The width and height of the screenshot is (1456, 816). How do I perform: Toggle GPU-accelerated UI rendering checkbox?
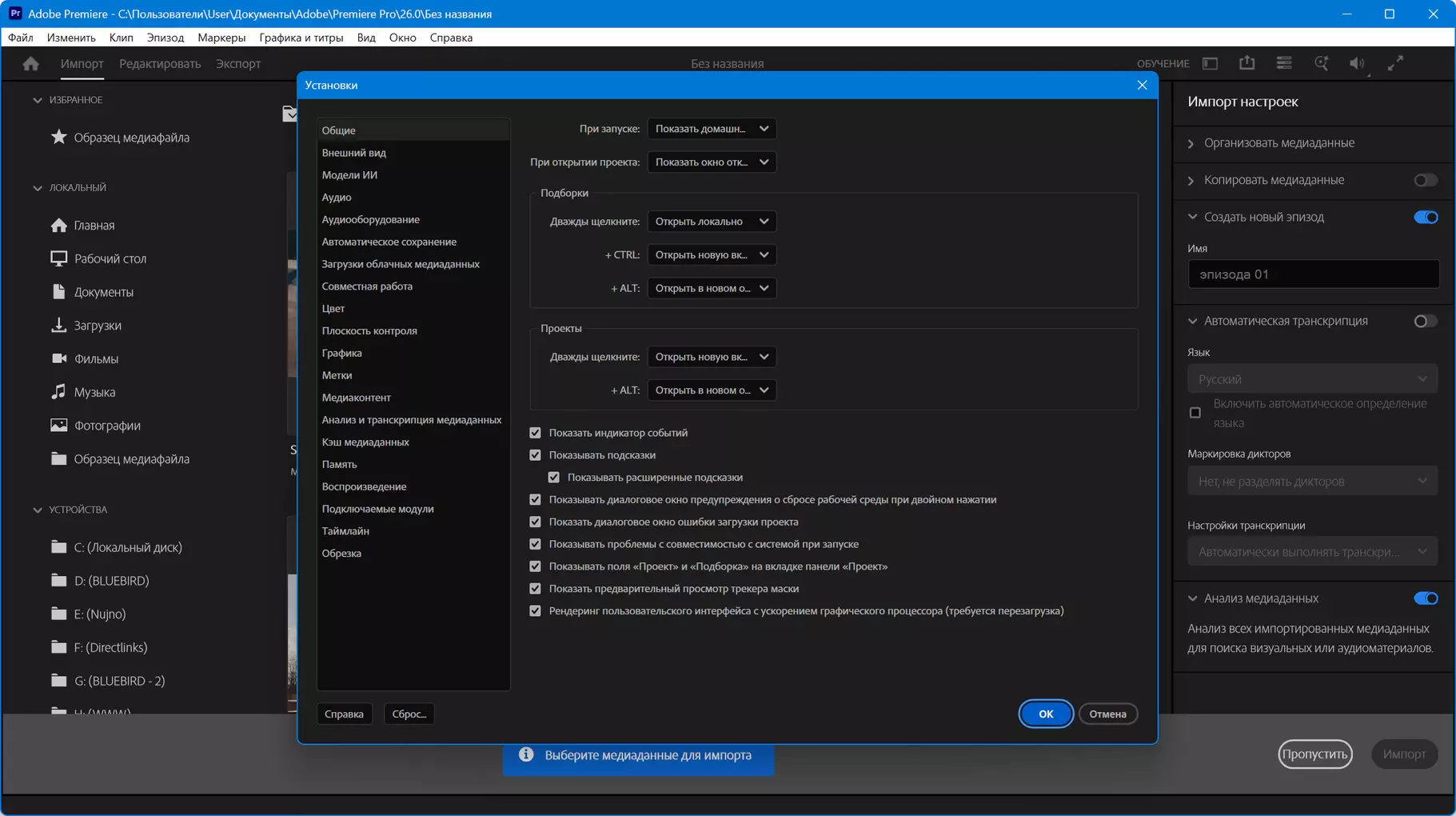tap(535, 611)
